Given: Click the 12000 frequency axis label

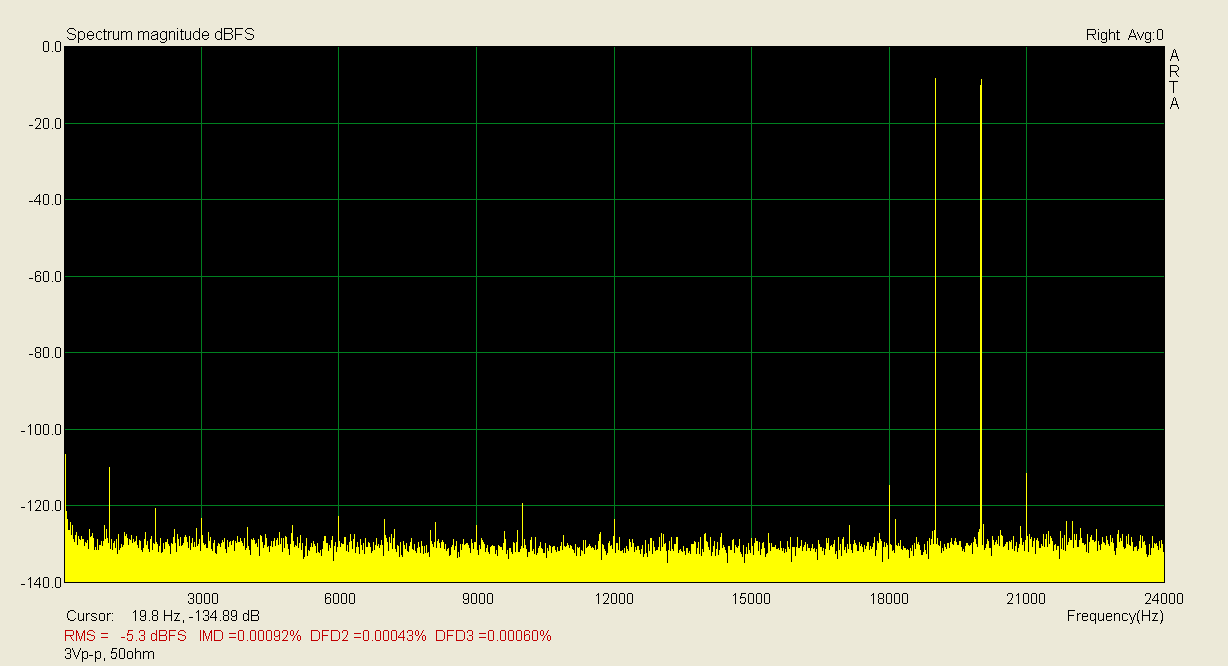Looking at the screenshot, I should click(x=614, y=598).
